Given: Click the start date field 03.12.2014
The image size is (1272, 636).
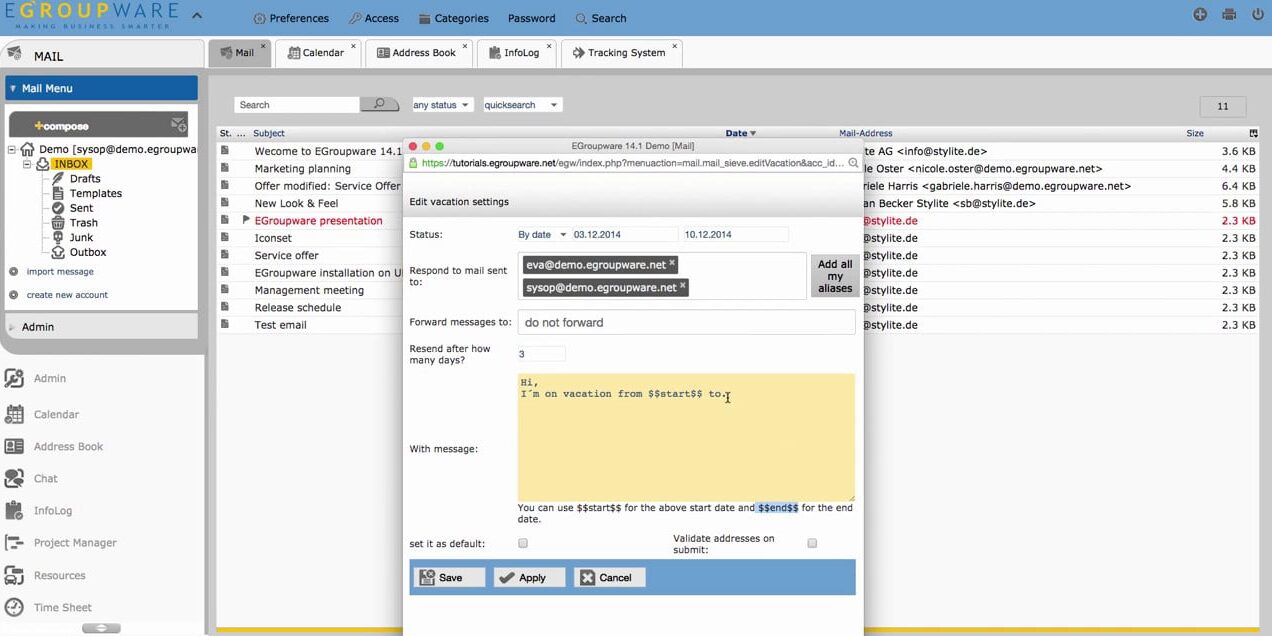Looking at the screenshot, I should point(624,235).
